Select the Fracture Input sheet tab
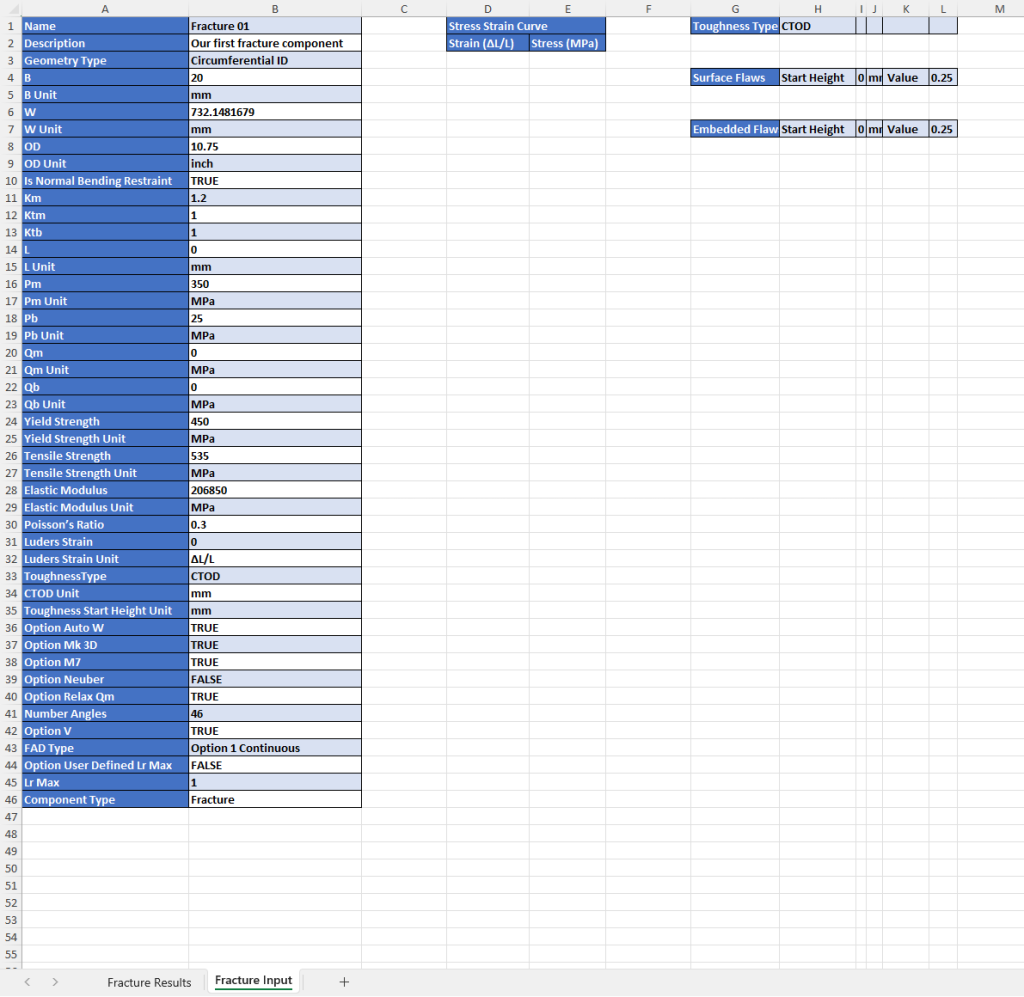 point(253,981)
